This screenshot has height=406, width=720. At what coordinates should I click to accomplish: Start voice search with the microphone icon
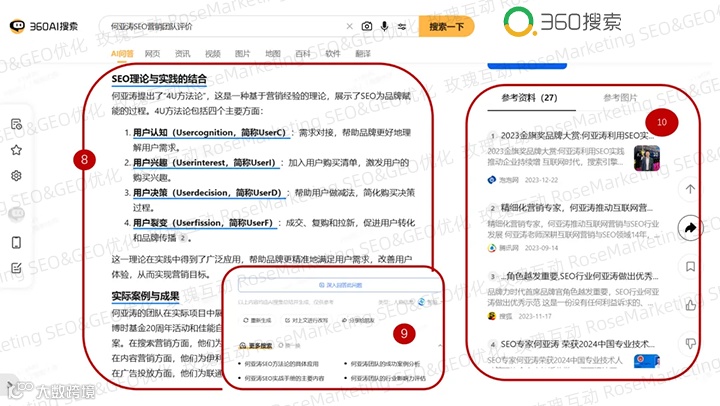384,26
